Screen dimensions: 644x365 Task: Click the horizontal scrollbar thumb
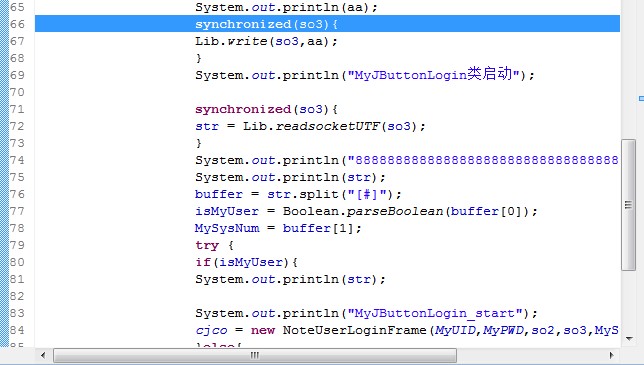255,355
